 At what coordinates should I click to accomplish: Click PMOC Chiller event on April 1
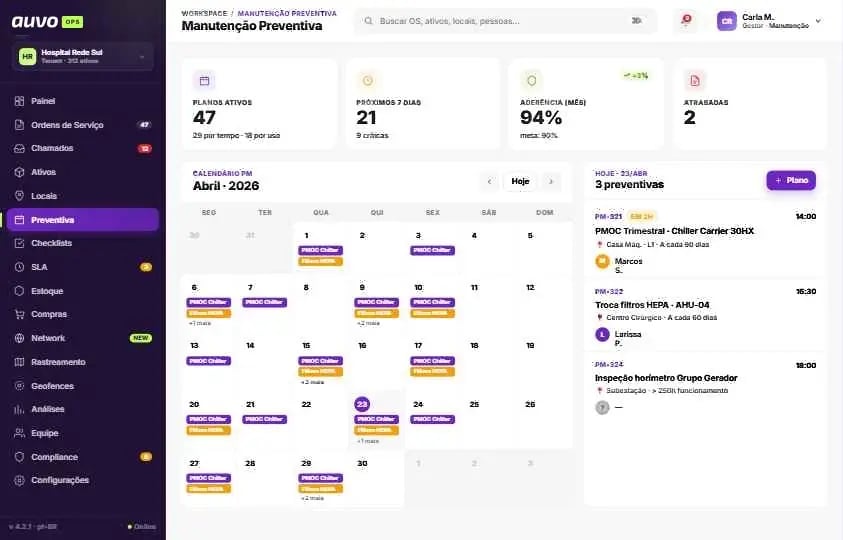(x=320, y=250)
